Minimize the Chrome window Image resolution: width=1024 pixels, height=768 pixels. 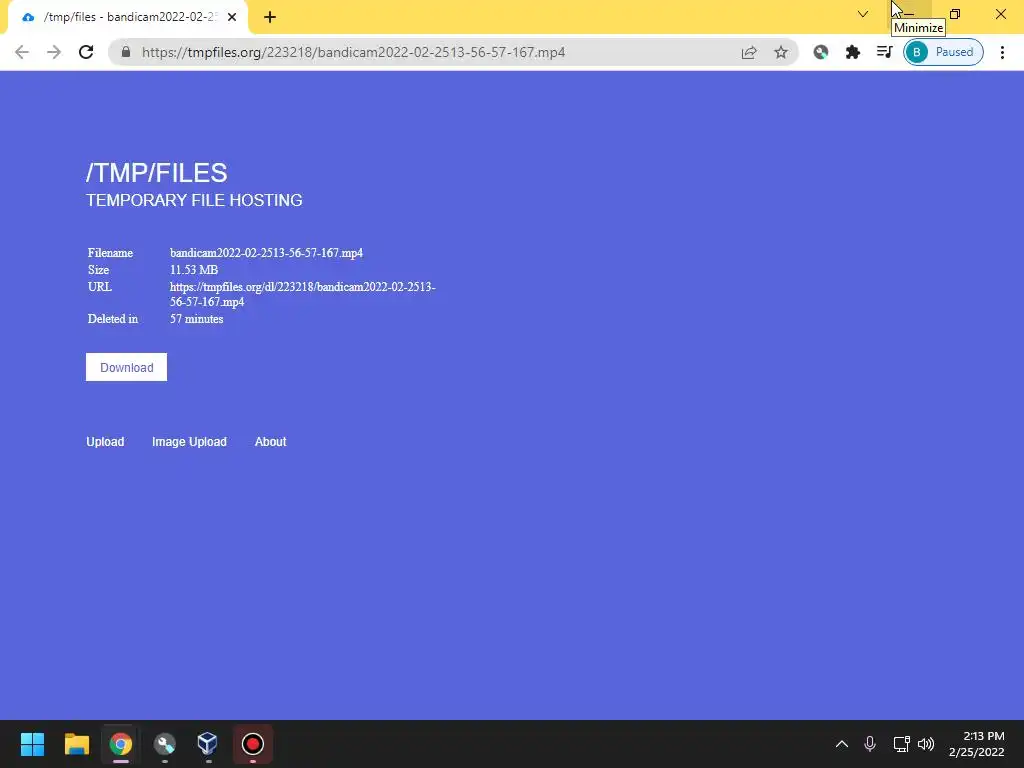(x=909, y=14)
